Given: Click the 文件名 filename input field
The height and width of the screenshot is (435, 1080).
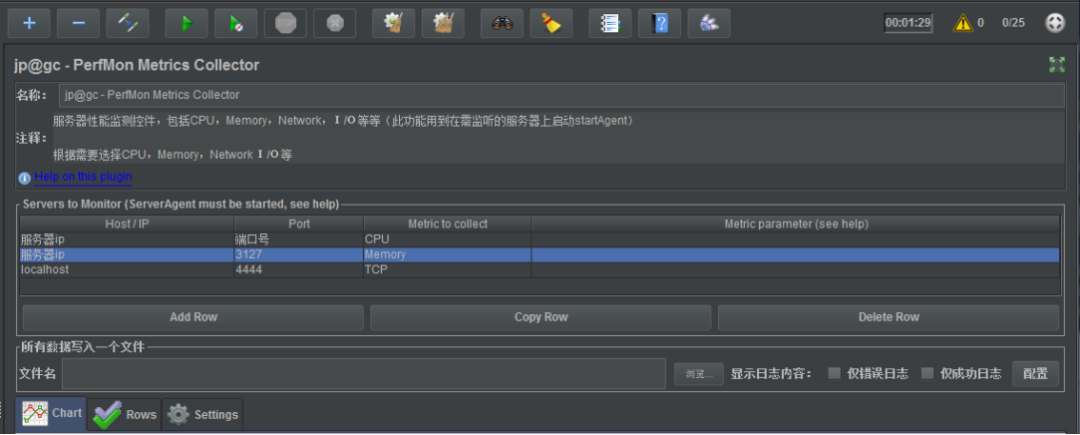Looking at the screenshot, I should pyautogui.click(x=364, y=374).
